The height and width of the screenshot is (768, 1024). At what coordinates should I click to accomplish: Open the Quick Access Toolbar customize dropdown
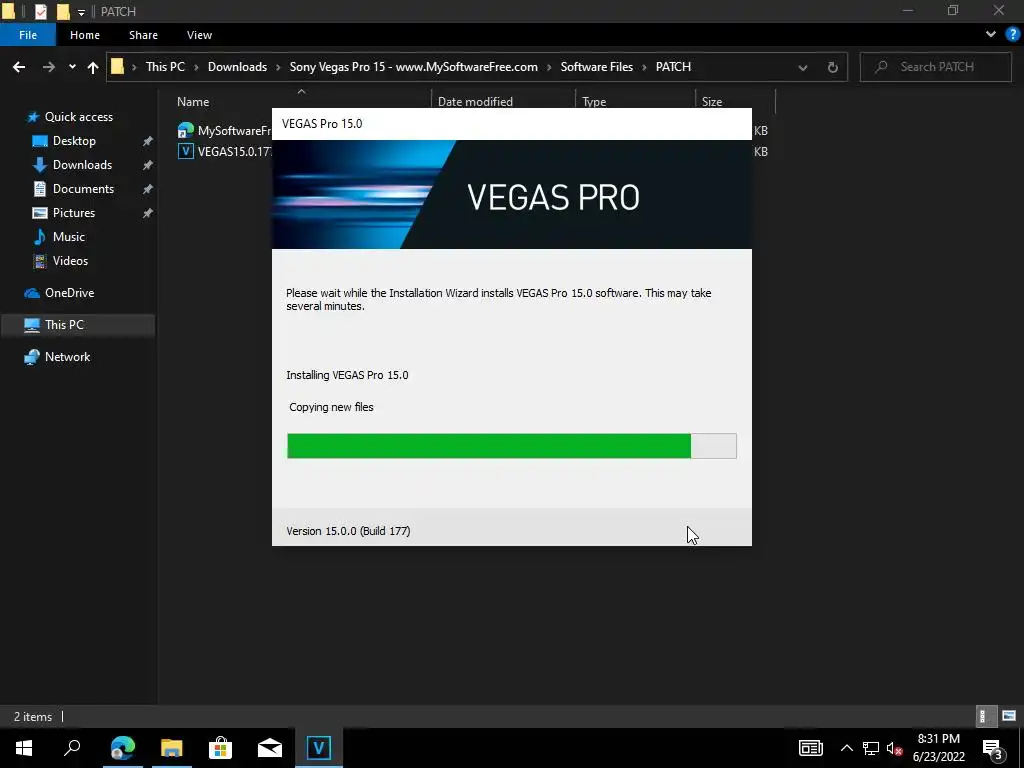tap(81, 12)
